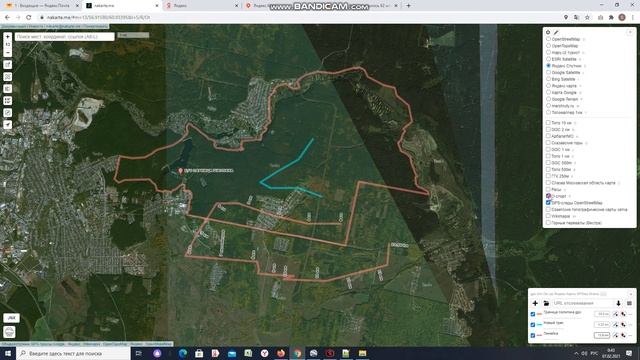Toggle the O-sport overlay checkbox

(x=548, y=196)
